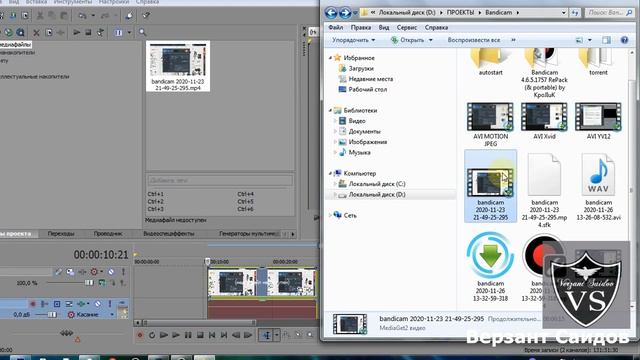Click Play From Start in transport bar
This screenshot has width=640, height=360.
(164, 335)
